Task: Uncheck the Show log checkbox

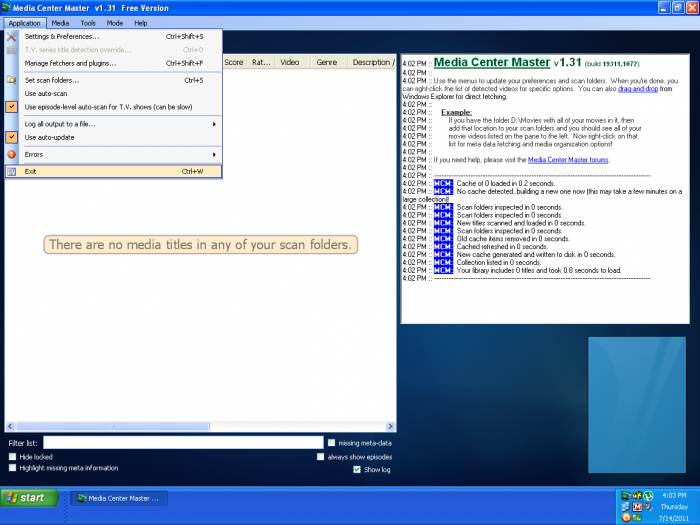Action: pyautogui.click(x=357, y=470)
